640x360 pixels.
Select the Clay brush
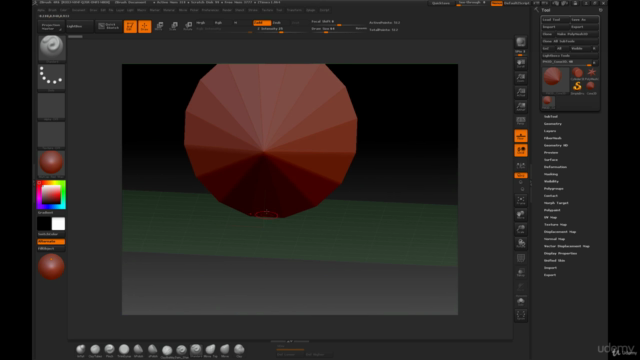tap(239, 350)
